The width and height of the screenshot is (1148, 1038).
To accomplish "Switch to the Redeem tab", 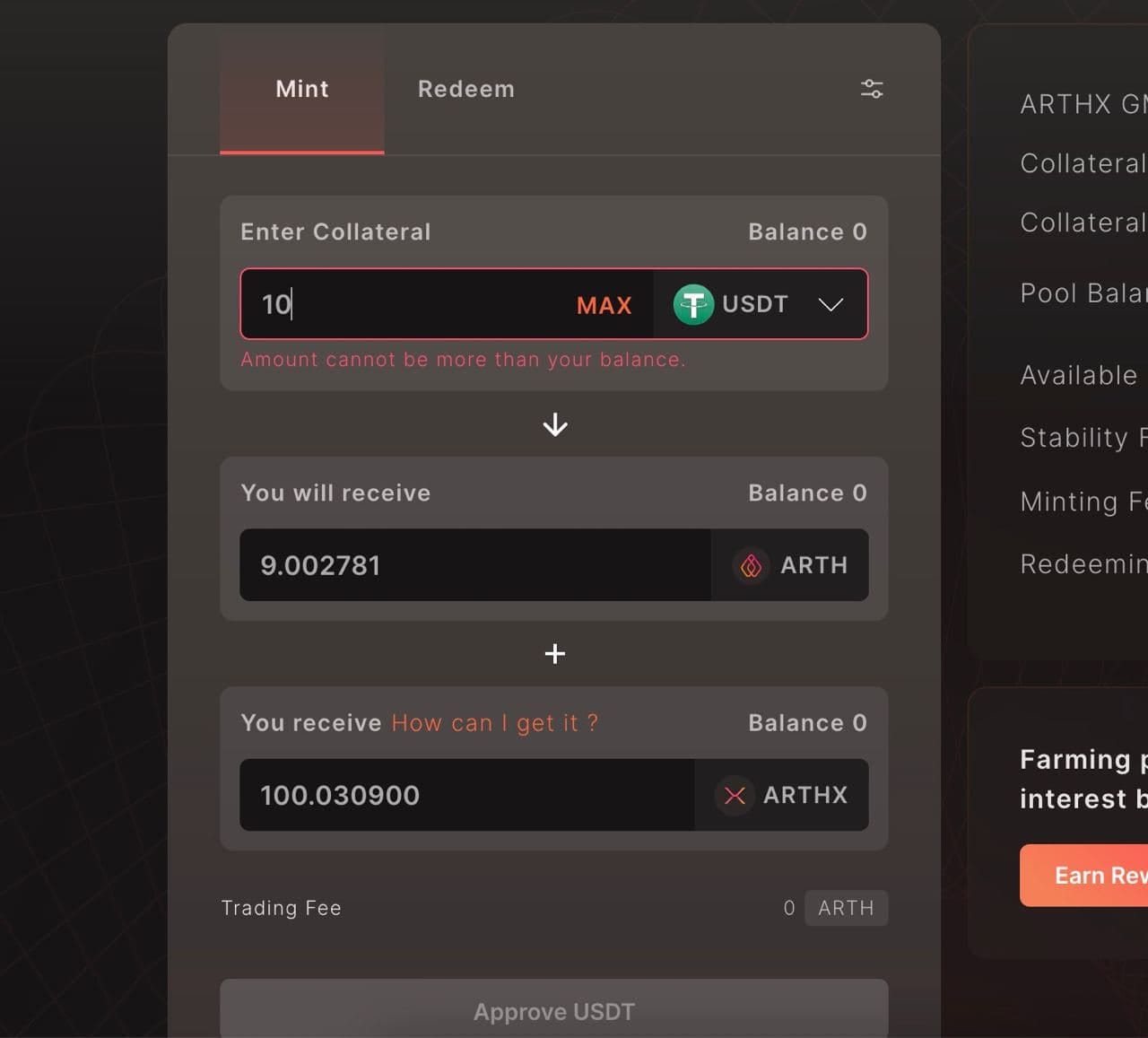I will tap(466, 89).
